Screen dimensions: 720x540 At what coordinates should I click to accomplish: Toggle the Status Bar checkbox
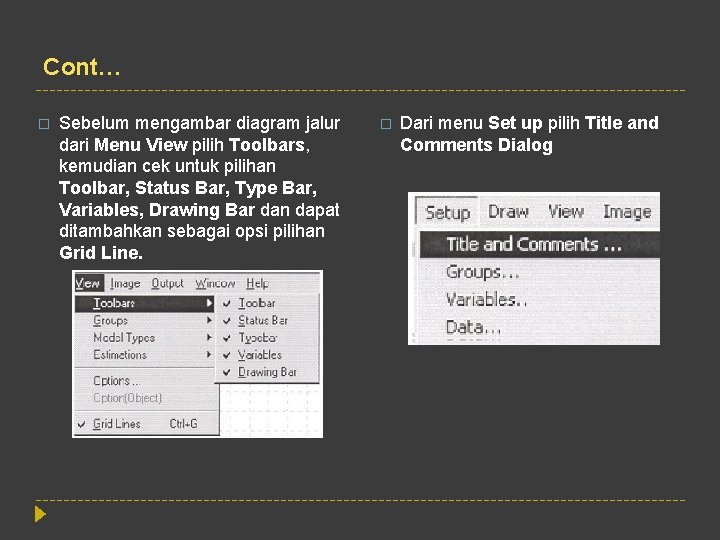pos(226,321)
